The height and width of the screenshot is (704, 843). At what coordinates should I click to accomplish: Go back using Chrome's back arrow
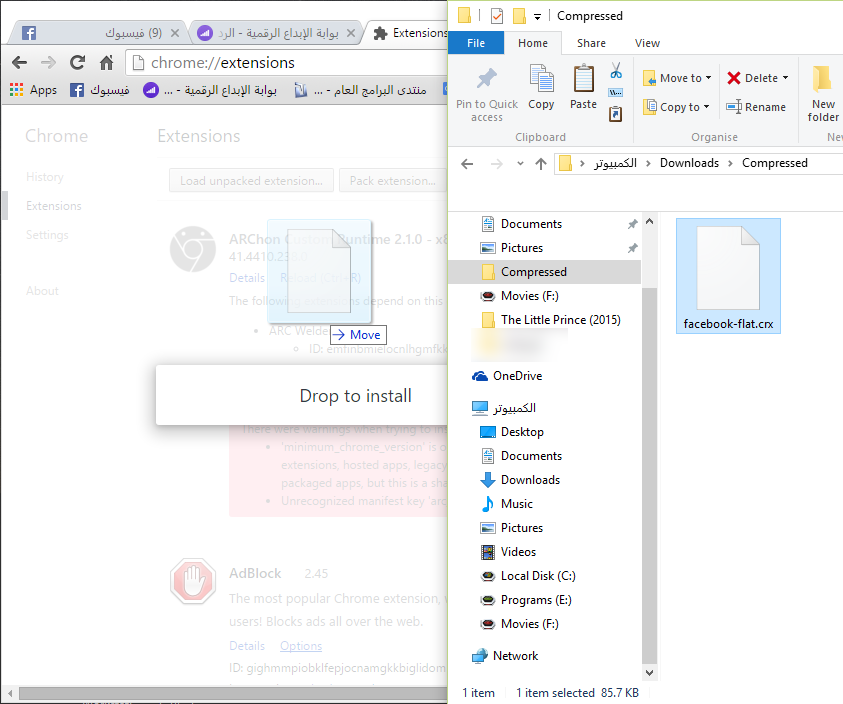[19, 62]
